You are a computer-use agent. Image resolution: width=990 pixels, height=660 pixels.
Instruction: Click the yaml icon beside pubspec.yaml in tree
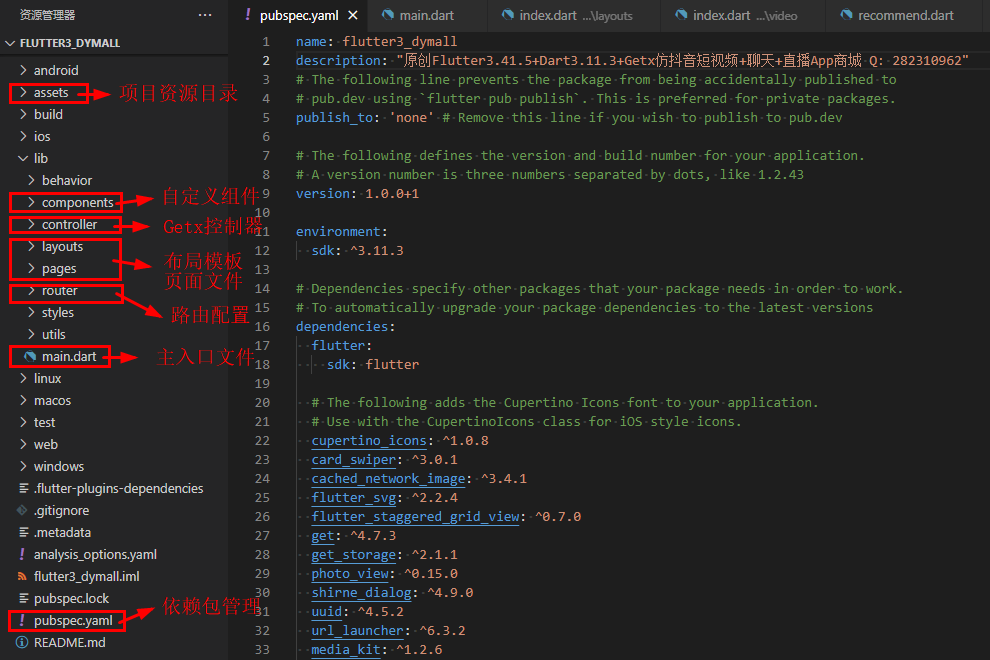(22, 620)
